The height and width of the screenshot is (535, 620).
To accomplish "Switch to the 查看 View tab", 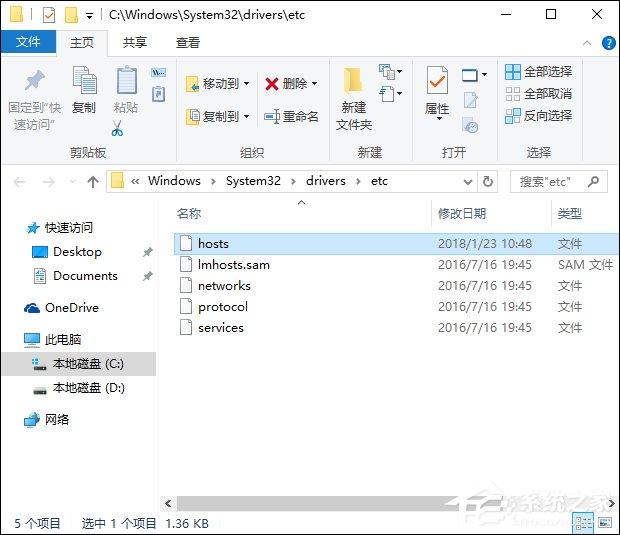I will 188,42.
